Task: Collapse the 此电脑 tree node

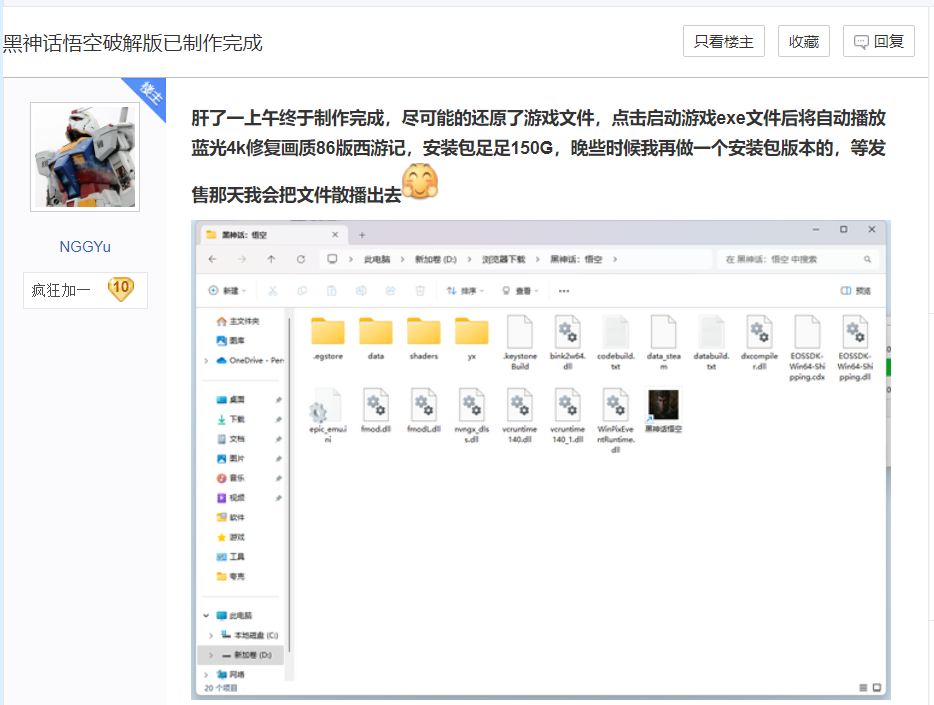Action: pos(207,616)
